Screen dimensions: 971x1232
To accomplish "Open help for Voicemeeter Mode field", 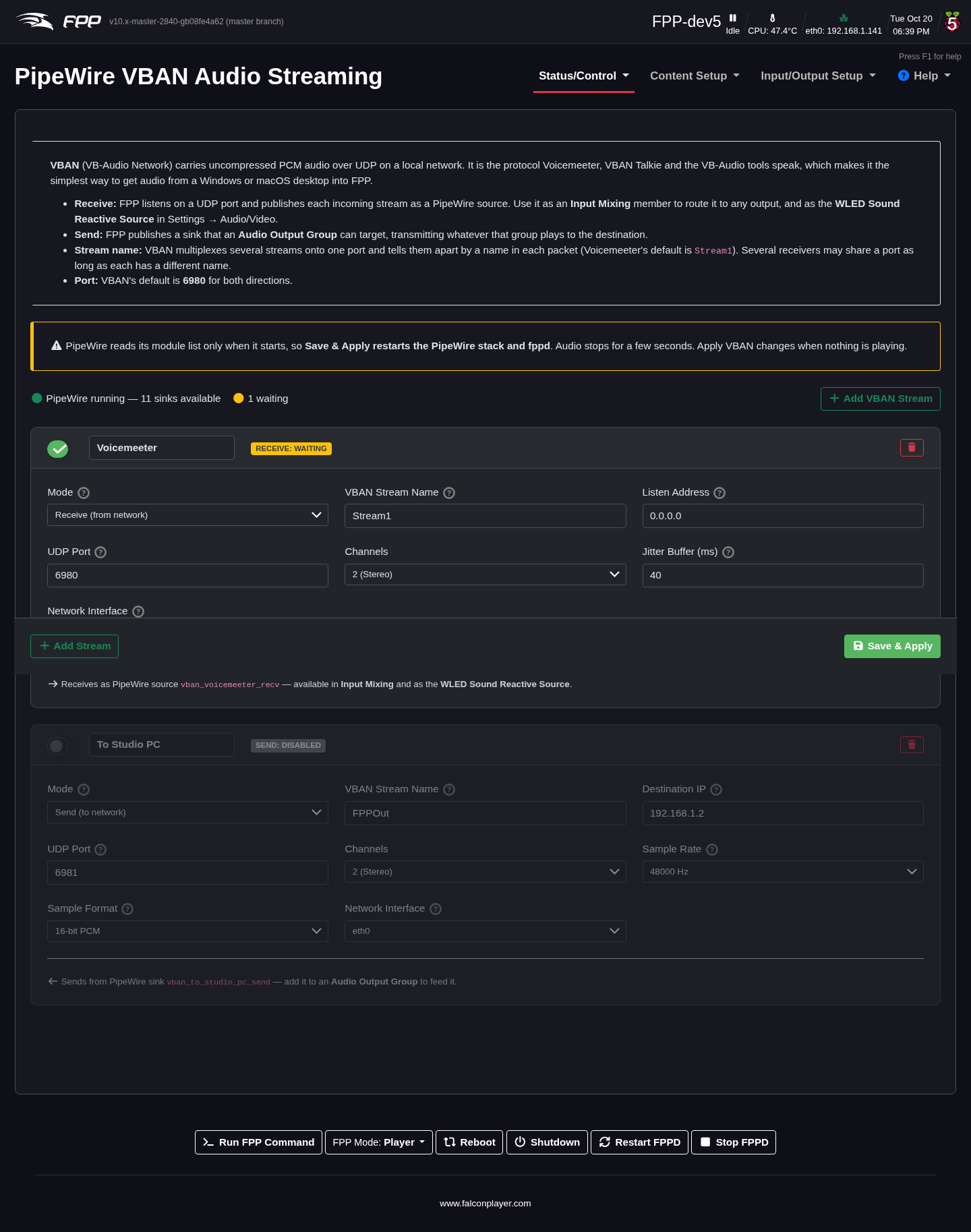I will coord(84,493).
